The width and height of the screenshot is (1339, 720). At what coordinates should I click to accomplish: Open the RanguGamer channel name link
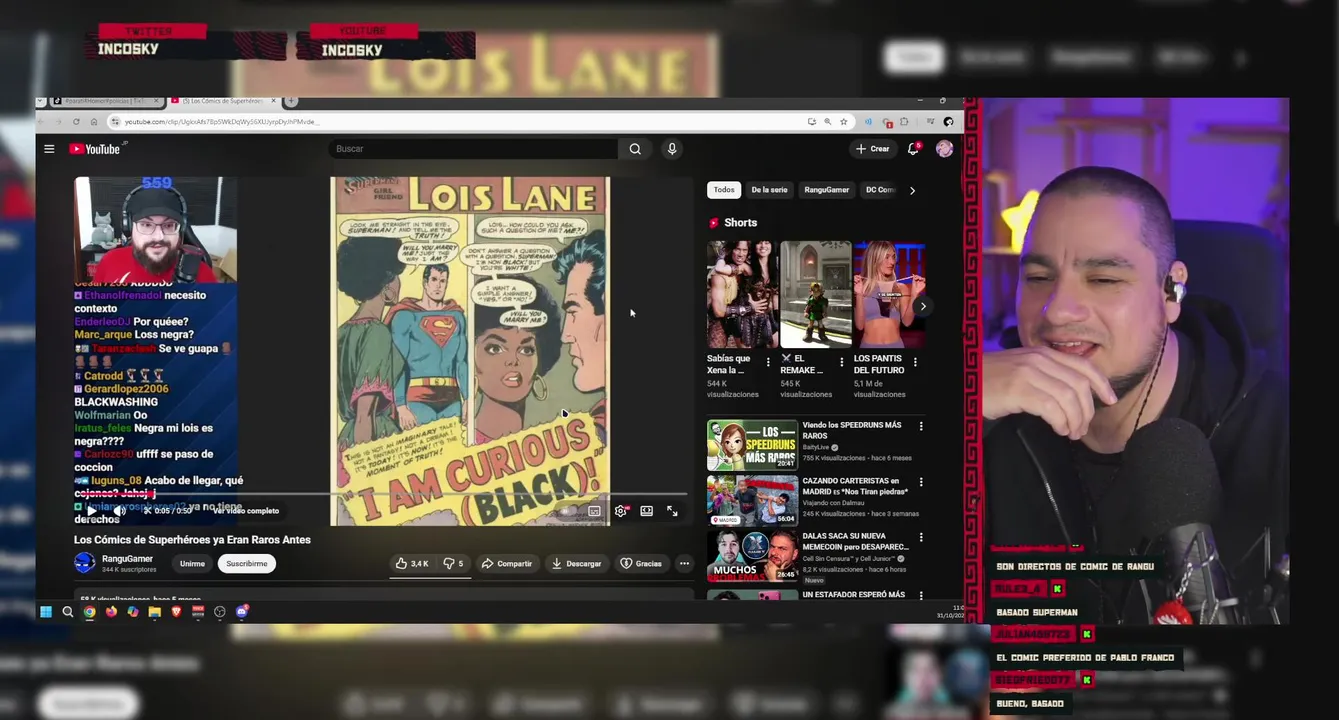click(127, 559)
